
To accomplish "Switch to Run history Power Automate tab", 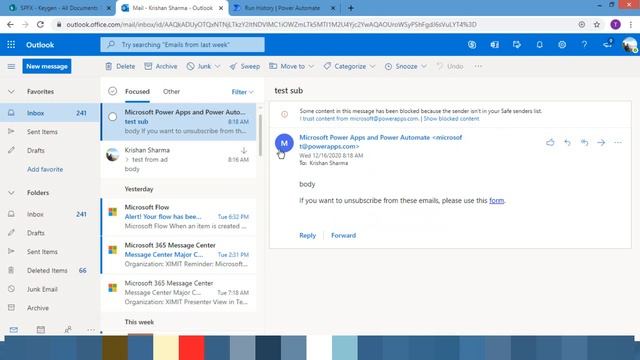I will pos(284,8).
